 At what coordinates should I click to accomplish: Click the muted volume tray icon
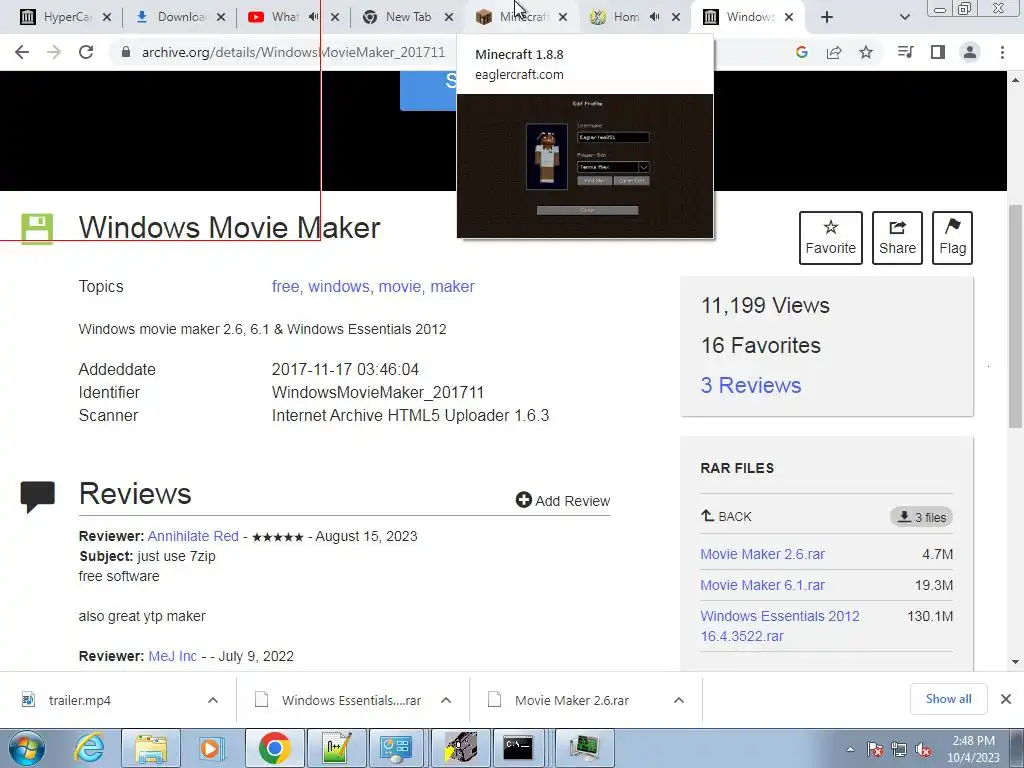click(923, 749)
